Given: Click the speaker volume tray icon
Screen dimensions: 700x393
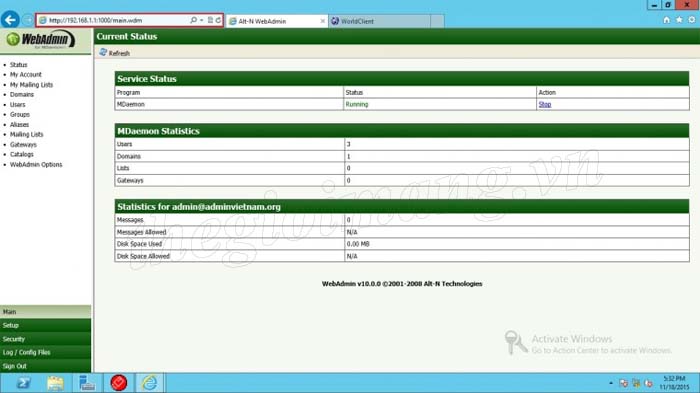Looking at the screenshot, I should 649,383.
